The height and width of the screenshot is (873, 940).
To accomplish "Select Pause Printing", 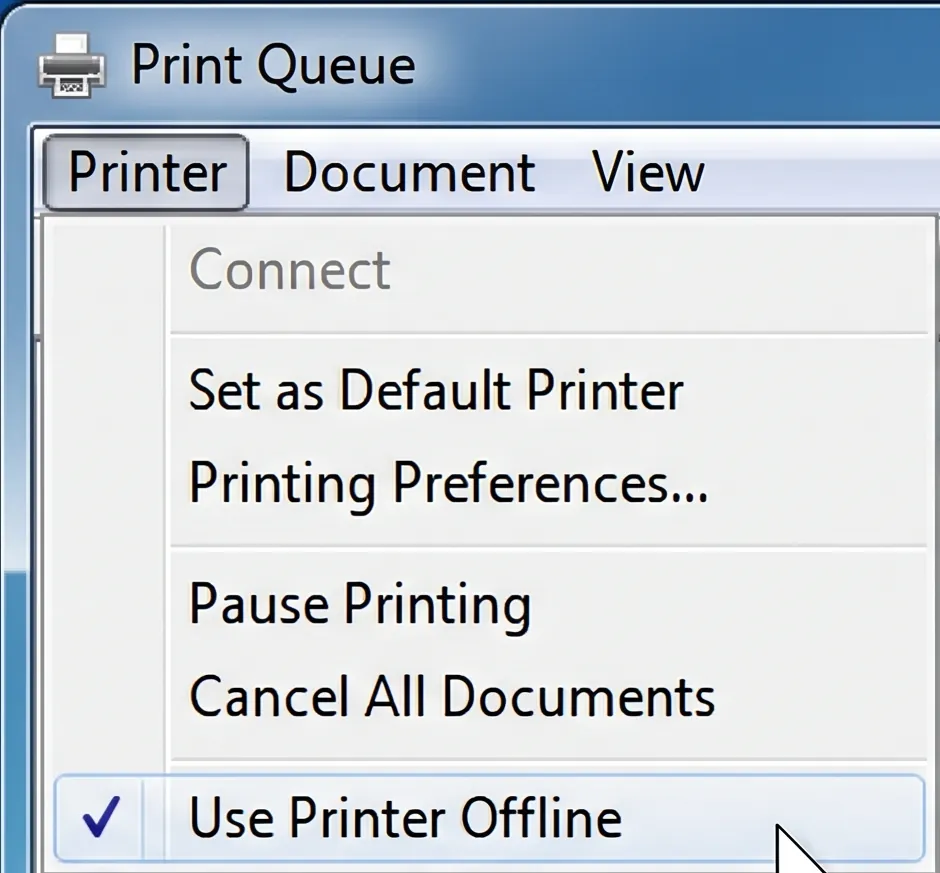I will tap(489, 604).
